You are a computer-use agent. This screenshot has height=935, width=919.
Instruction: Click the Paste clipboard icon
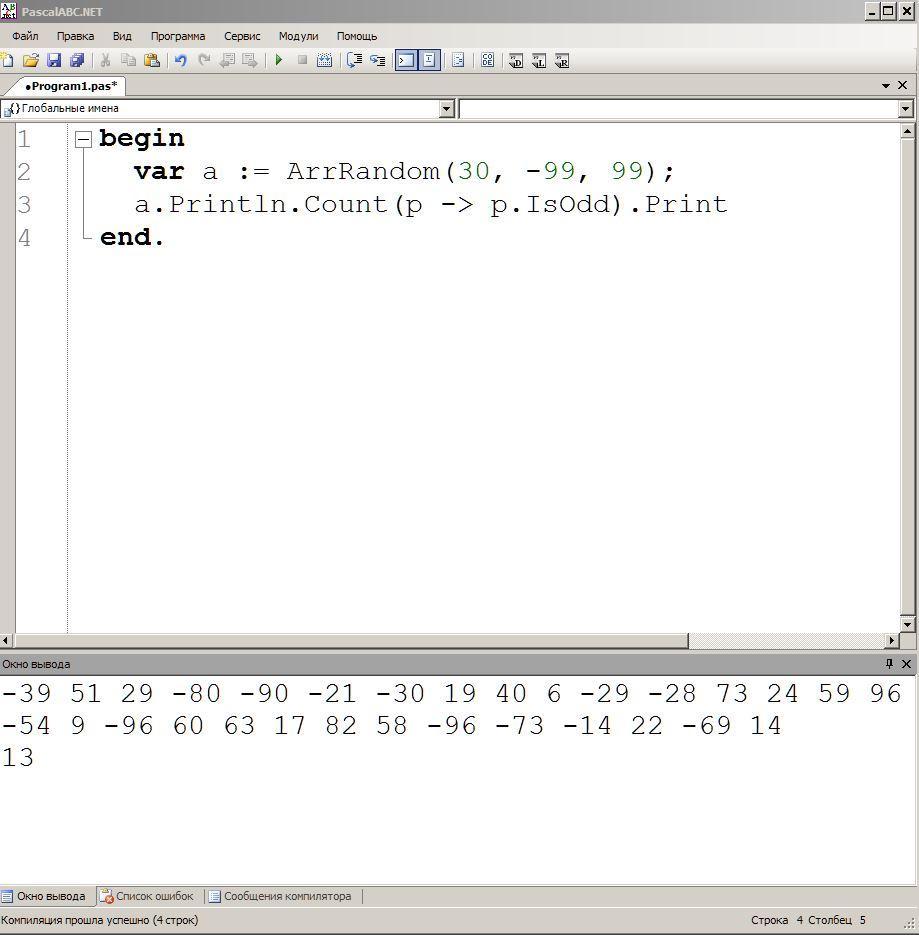[152, 60]
